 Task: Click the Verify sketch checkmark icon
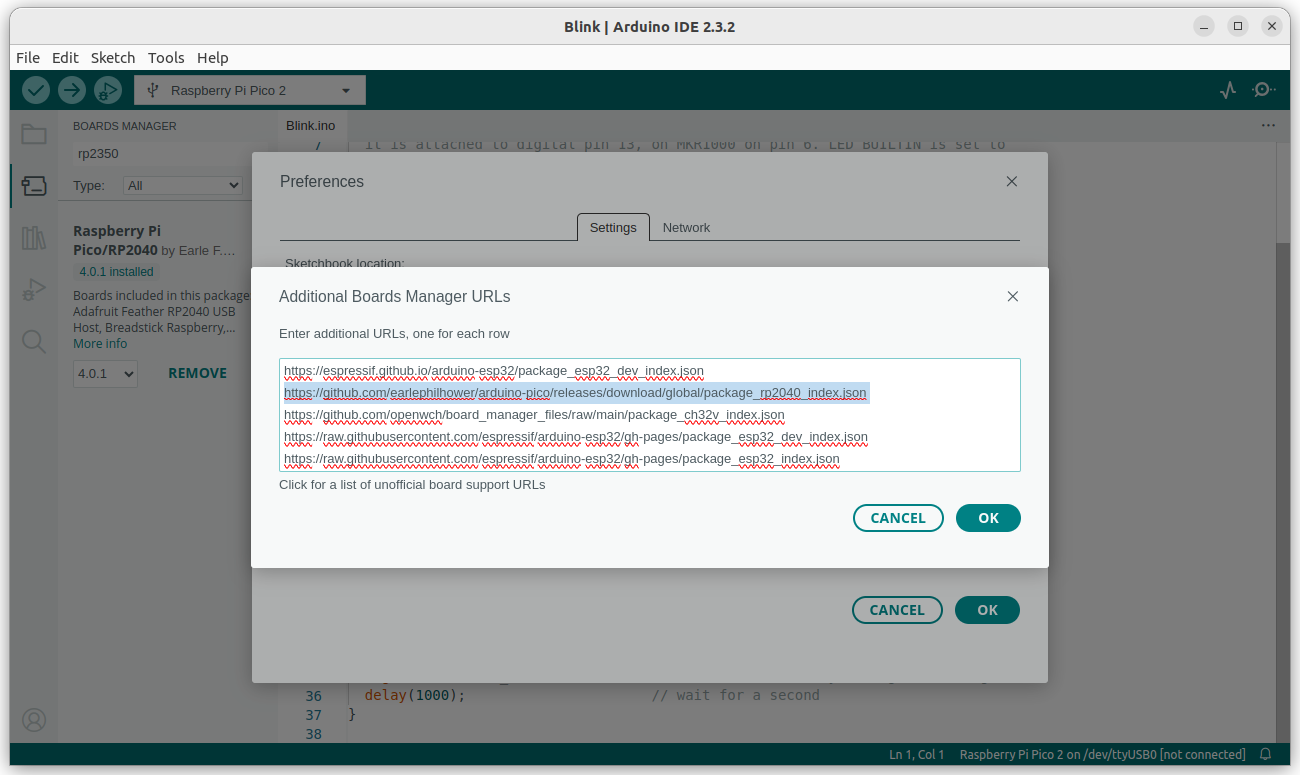[36, 90]
